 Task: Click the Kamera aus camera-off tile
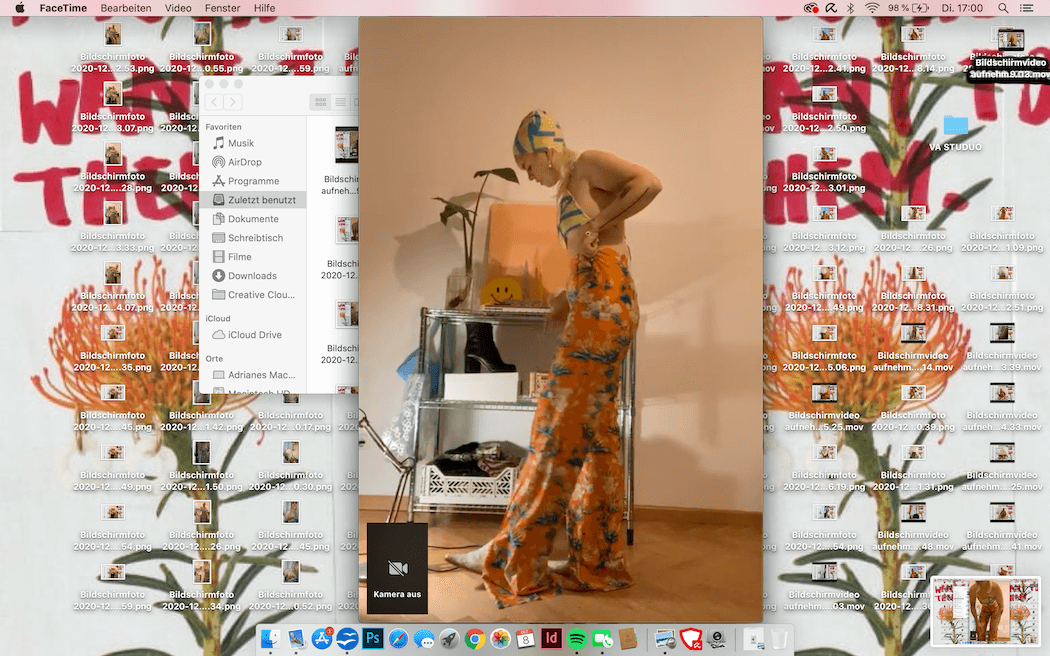[397, 568]
